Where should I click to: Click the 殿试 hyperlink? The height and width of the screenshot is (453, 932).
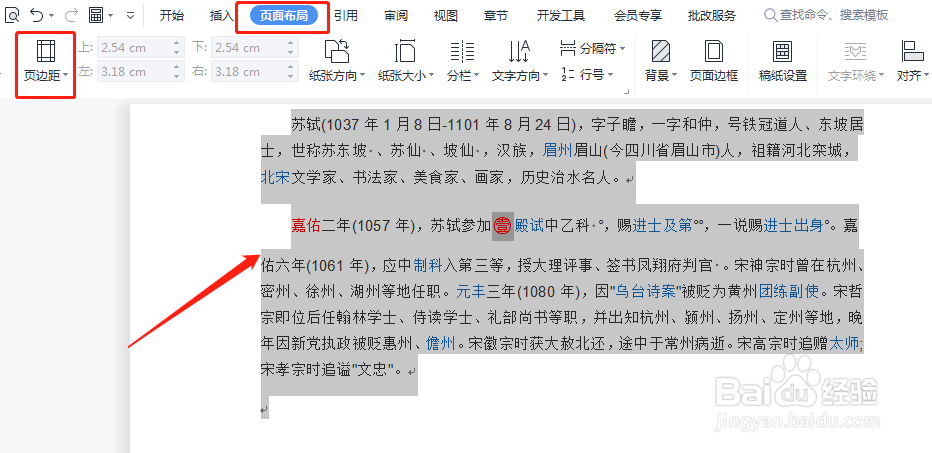click(x=530, y=225)
